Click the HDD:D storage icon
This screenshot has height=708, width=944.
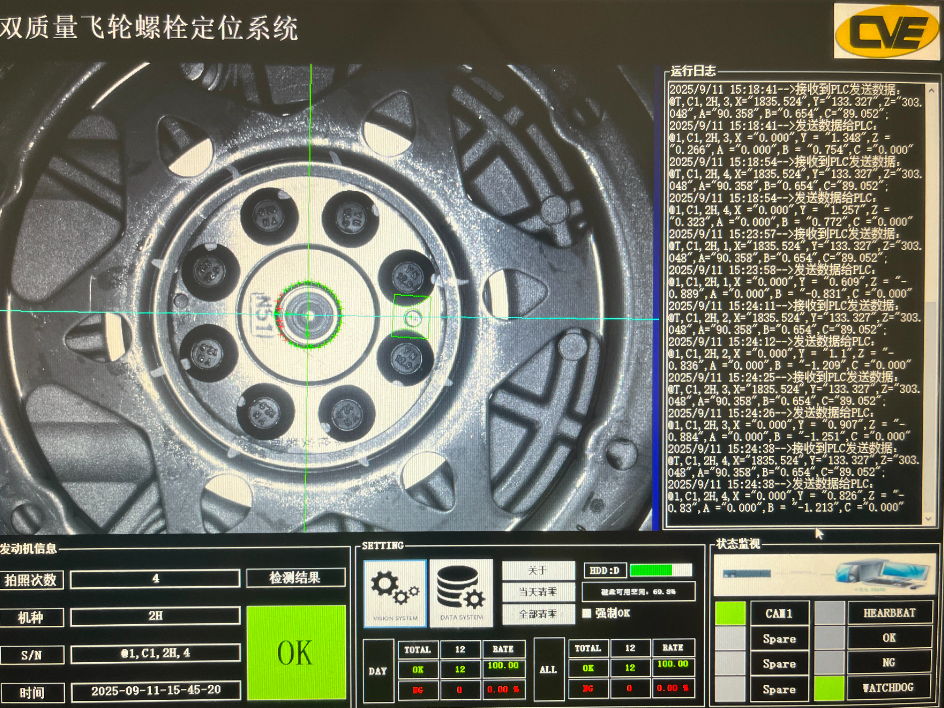coord(605,568)
